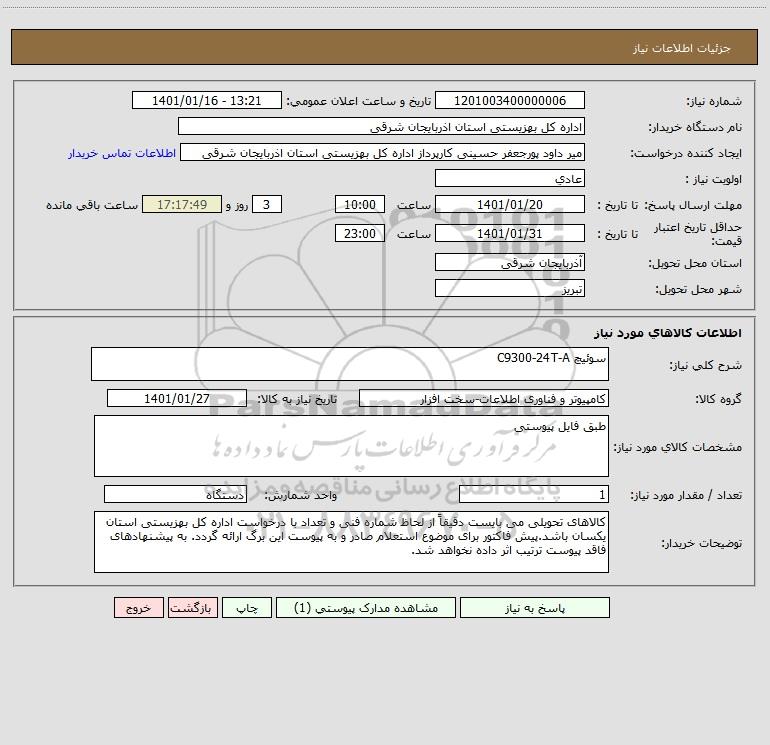
Task: Click the 'بازگشت' back button
Action: (x=192, y=608)
